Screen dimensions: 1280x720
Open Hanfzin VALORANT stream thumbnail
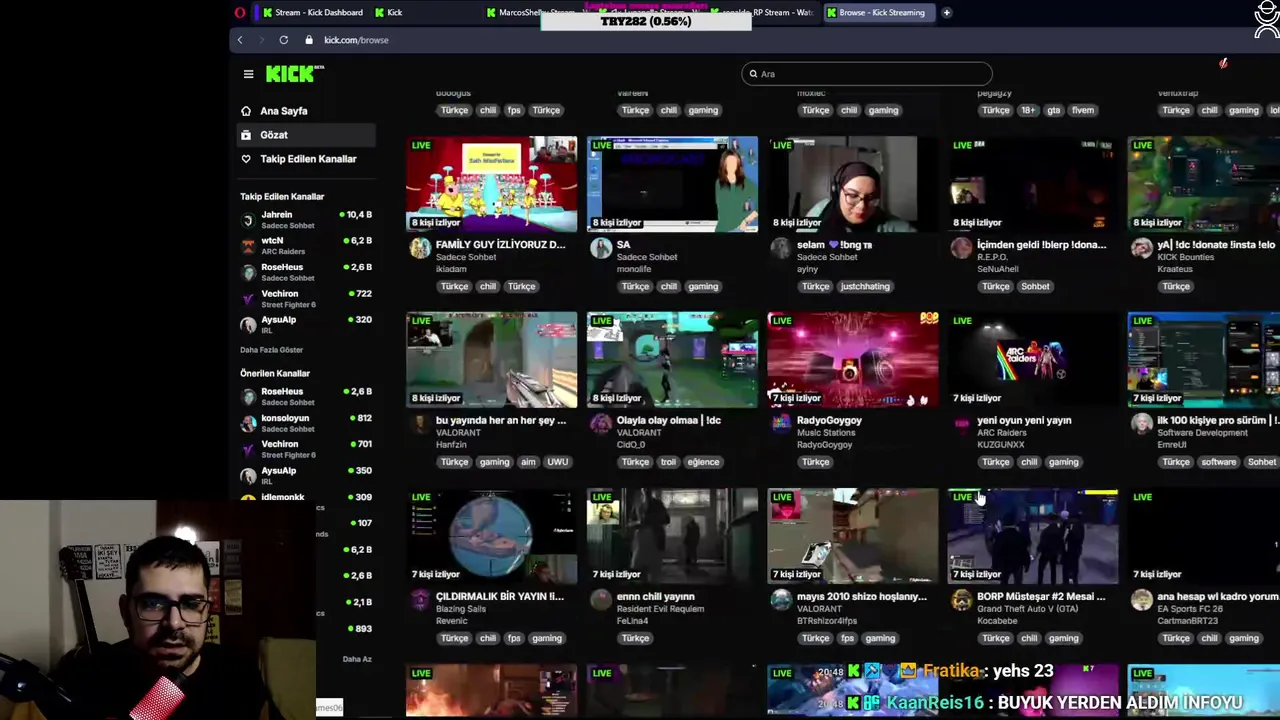(492, 360)
